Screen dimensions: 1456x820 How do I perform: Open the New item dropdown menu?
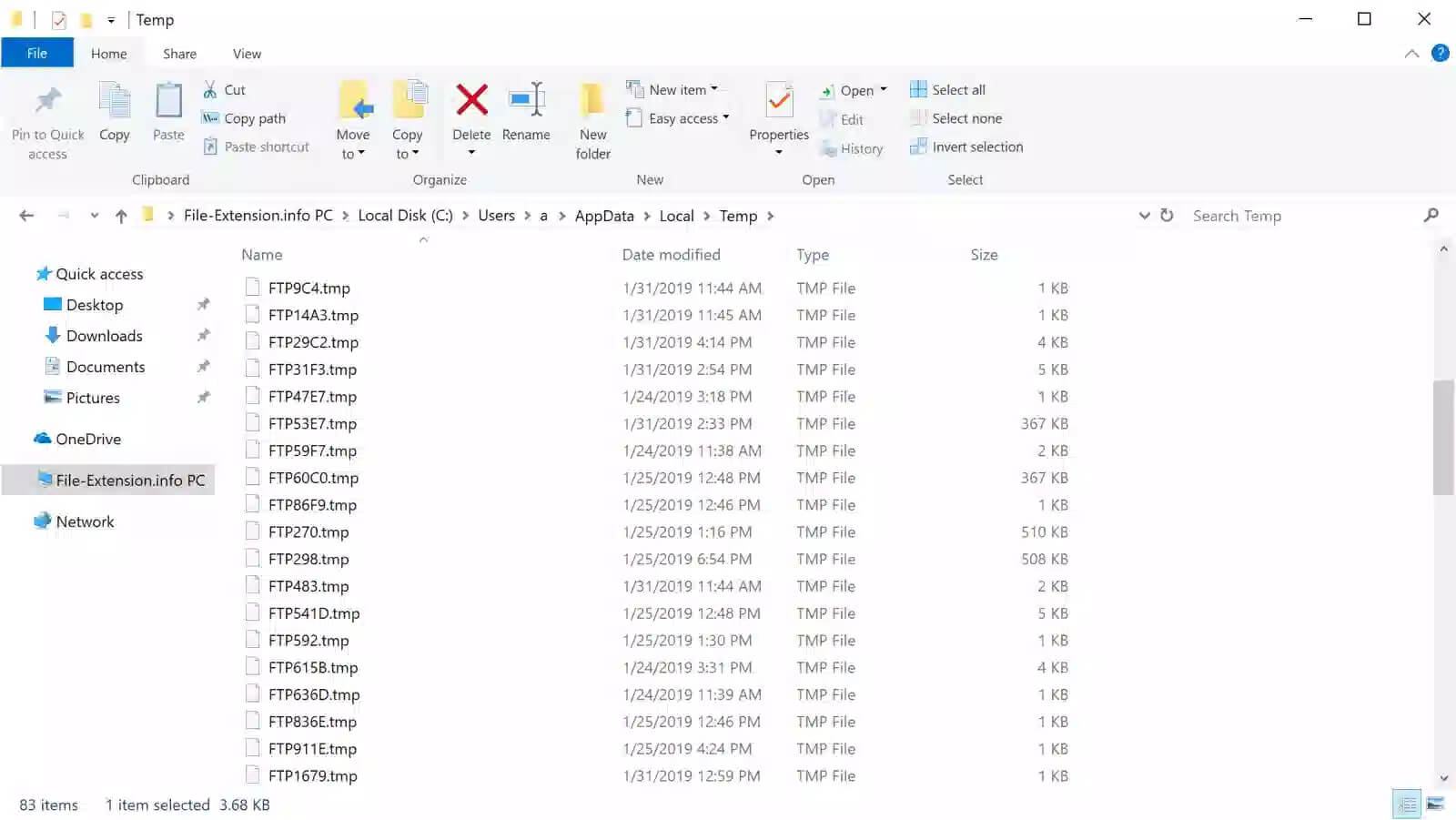click(675, 88)
